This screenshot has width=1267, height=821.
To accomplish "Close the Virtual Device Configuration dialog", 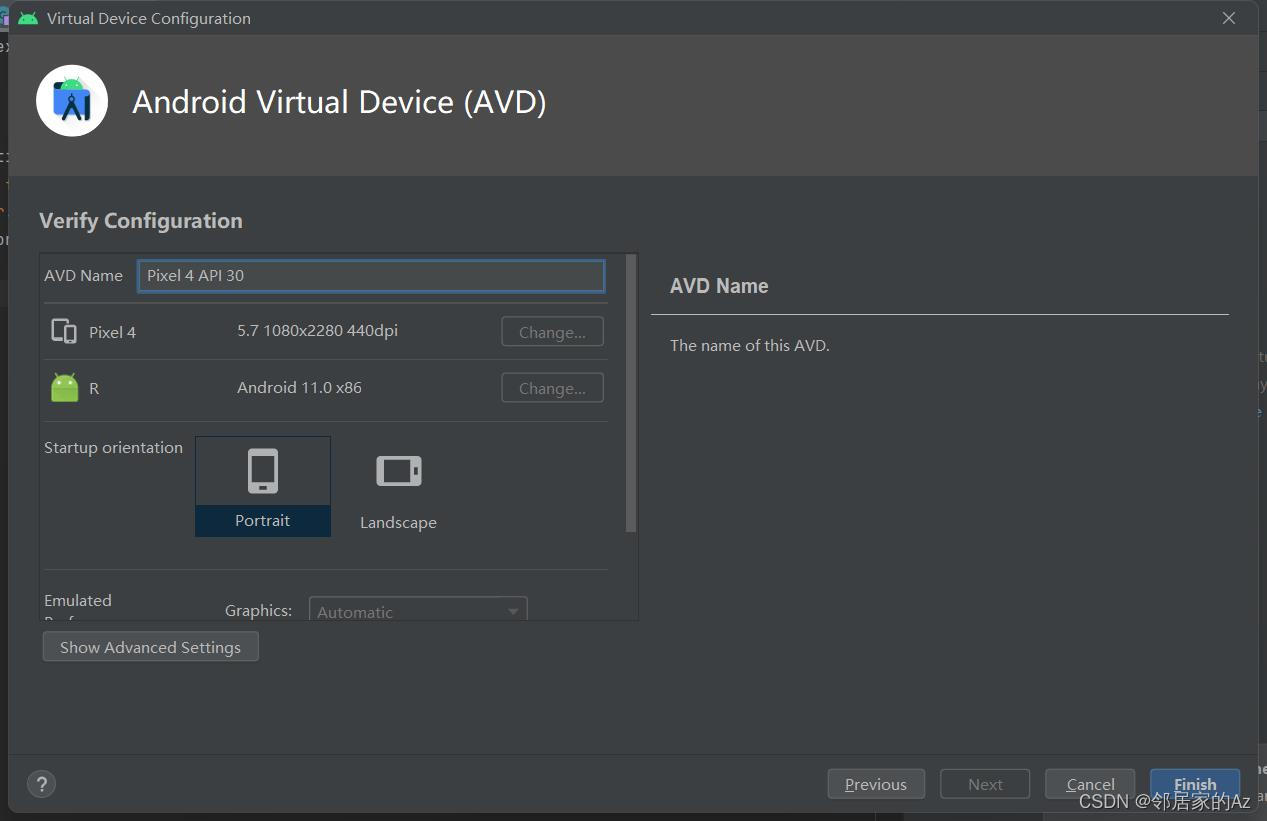I will coord(1229,18).
